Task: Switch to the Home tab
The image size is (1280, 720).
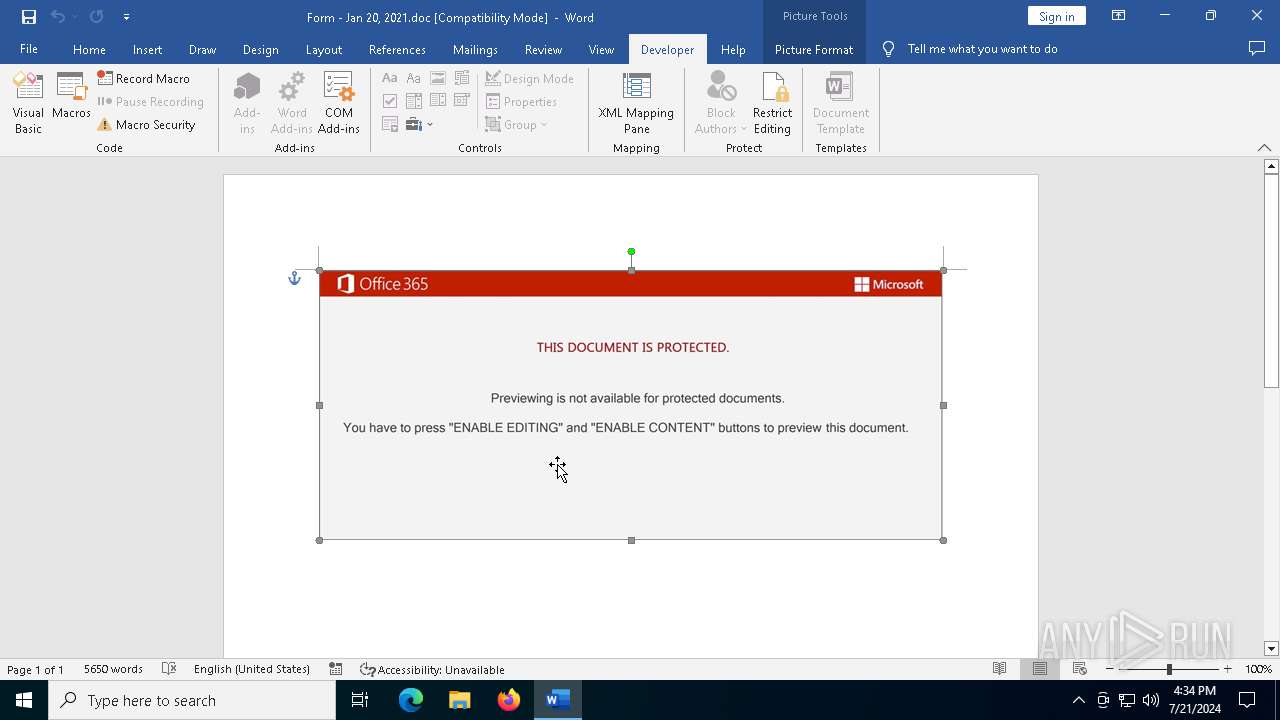Action: pos(89,49)
